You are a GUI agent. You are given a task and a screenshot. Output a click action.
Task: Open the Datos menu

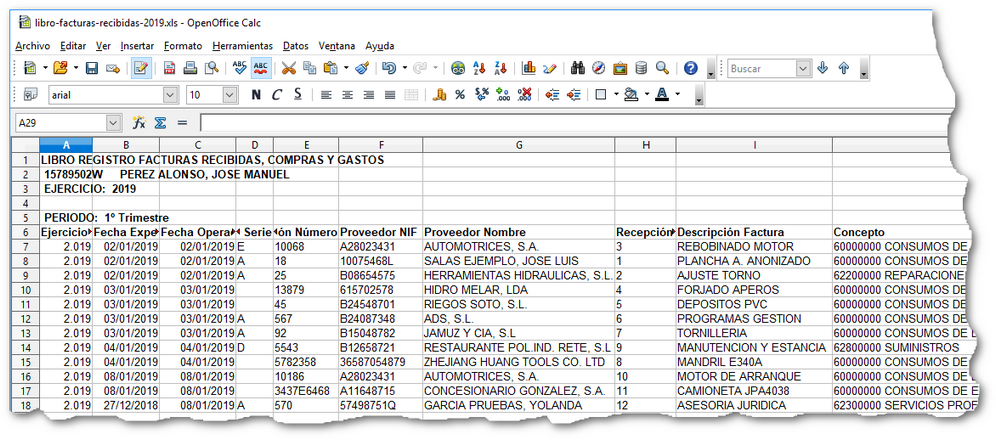pyautogui.click(x=295, y=46)
